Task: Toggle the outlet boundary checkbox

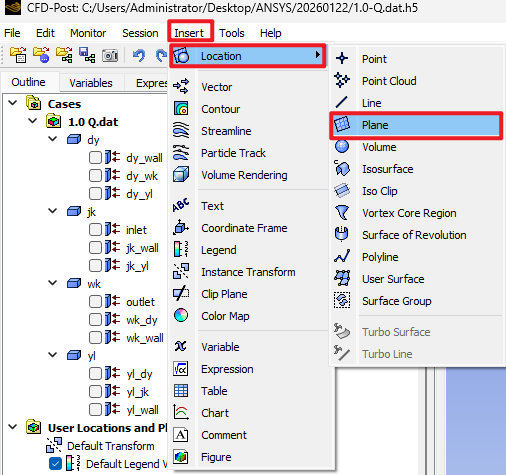Action: (x=95, y=302)
